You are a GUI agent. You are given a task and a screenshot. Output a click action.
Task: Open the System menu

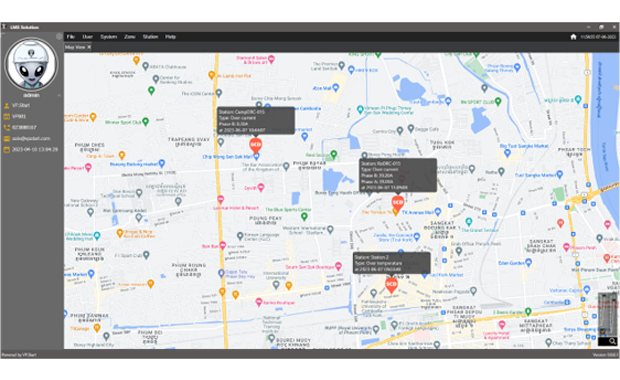[108, 37]
